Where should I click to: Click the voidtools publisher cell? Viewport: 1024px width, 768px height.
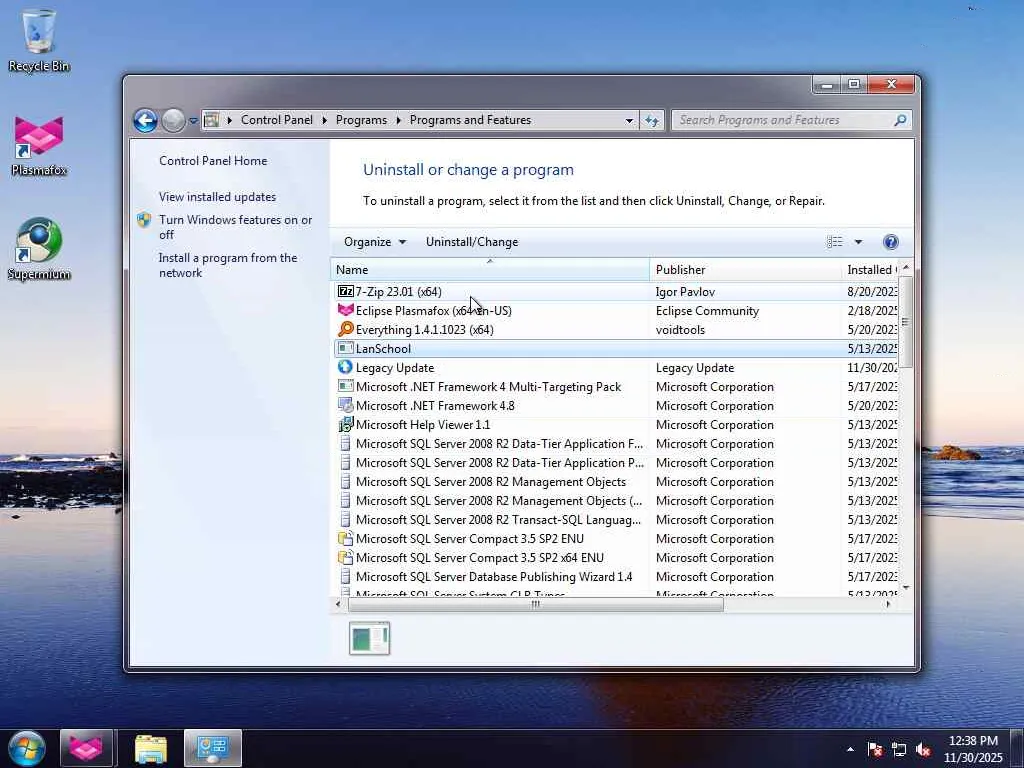680,329
